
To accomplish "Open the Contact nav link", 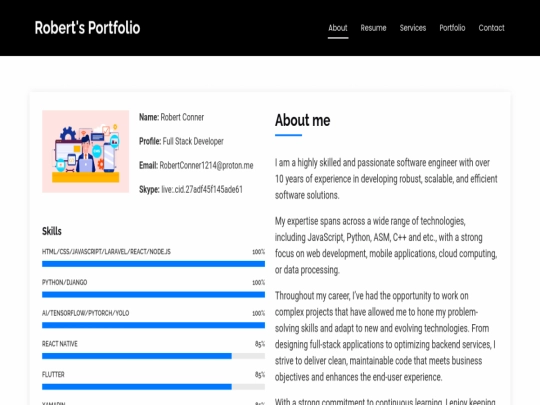I will point(491,28).
